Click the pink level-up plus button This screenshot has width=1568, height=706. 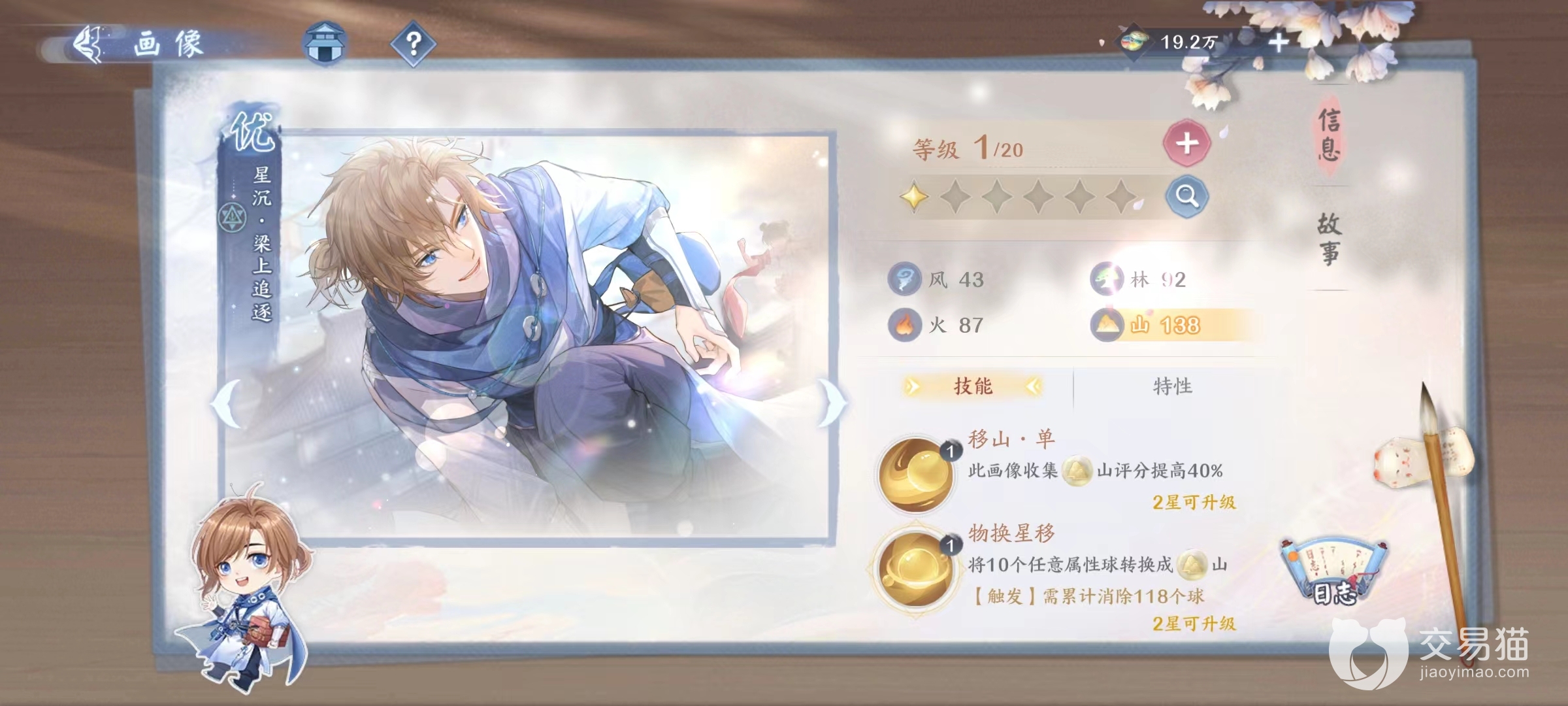(1186, 143)
